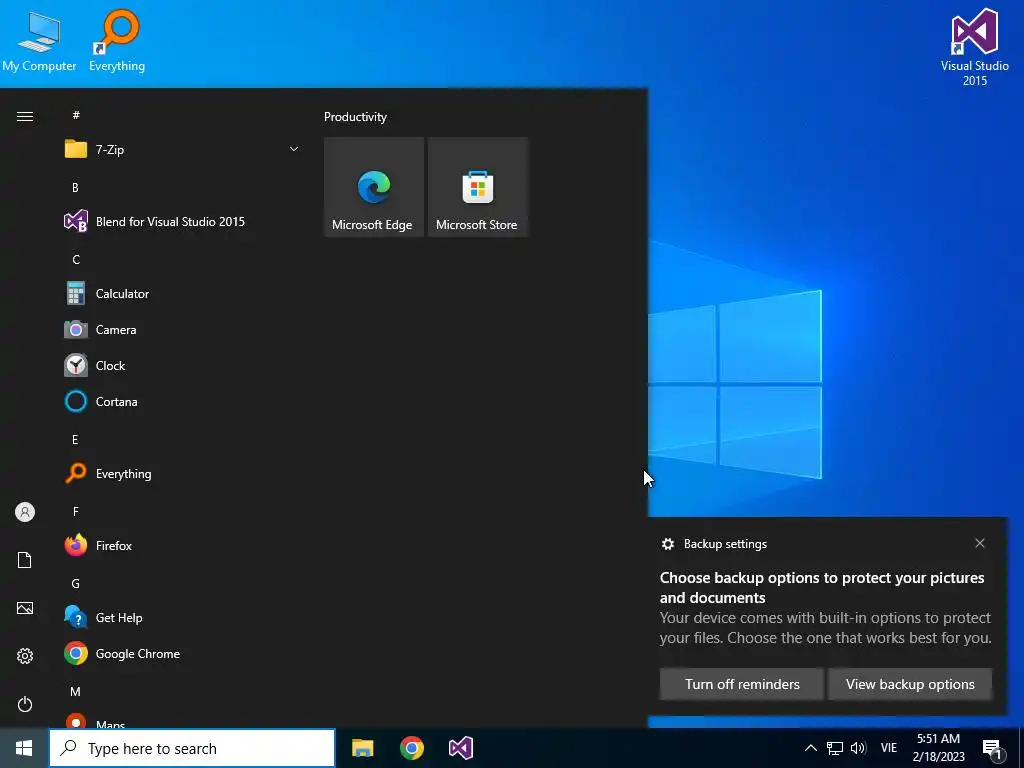Click the C letter group header

click(x=76, y=260)
